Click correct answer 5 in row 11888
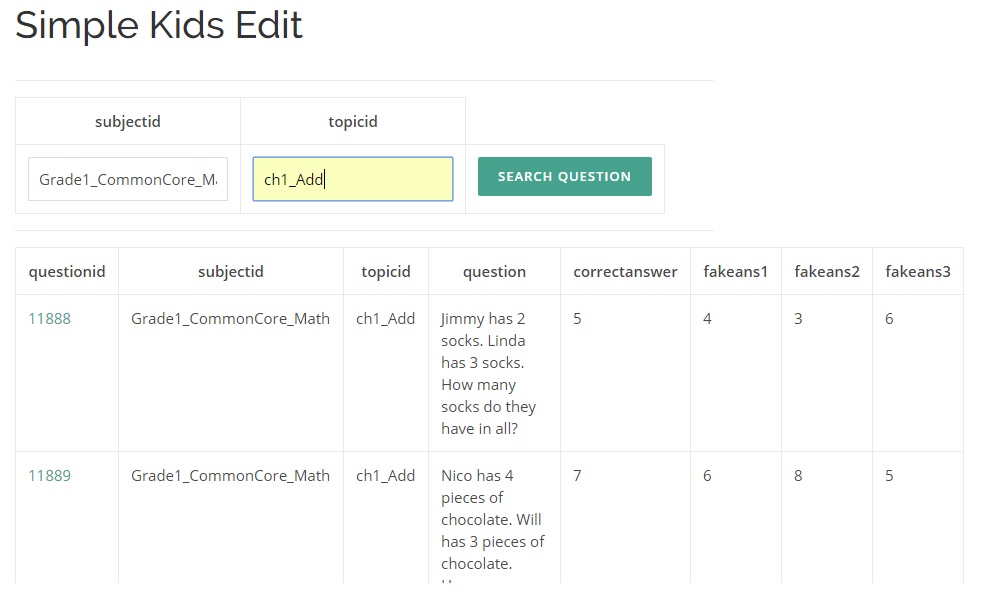Image resolution: width=984 pixels, height=609 pixels. point(578,319)
